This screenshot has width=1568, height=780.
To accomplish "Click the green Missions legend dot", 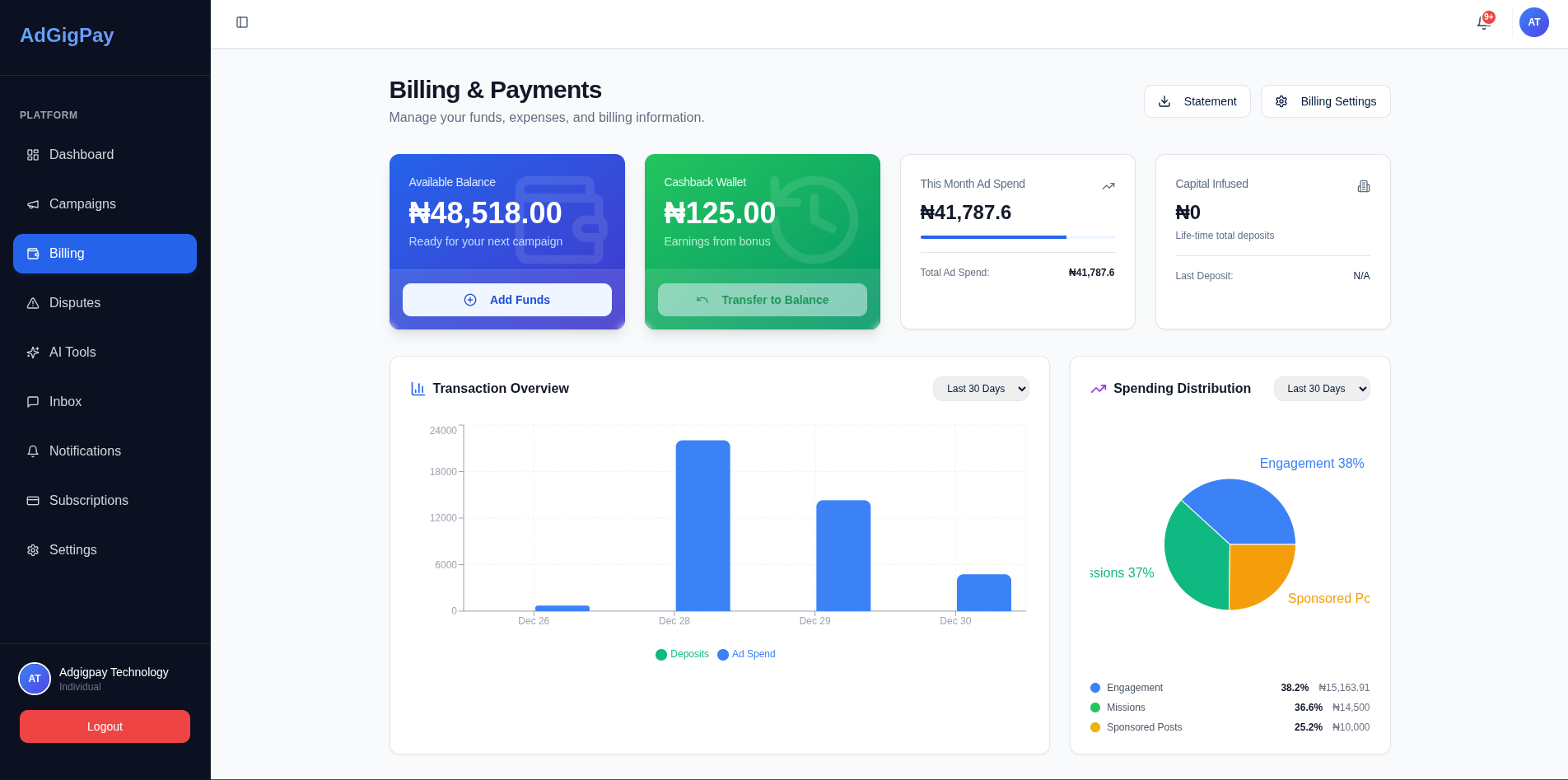I will (x=1095, y=708).
